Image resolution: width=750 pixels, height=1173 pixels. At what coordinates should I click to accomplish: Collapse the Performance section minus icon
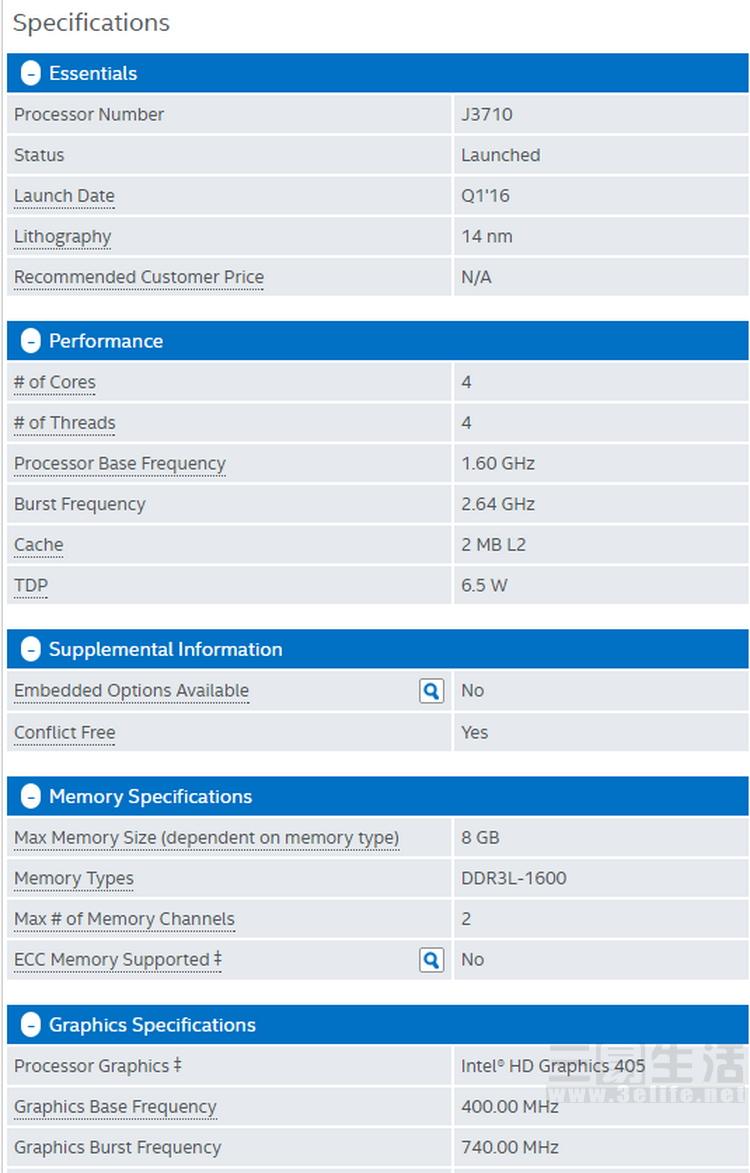[x=31, y=341]
